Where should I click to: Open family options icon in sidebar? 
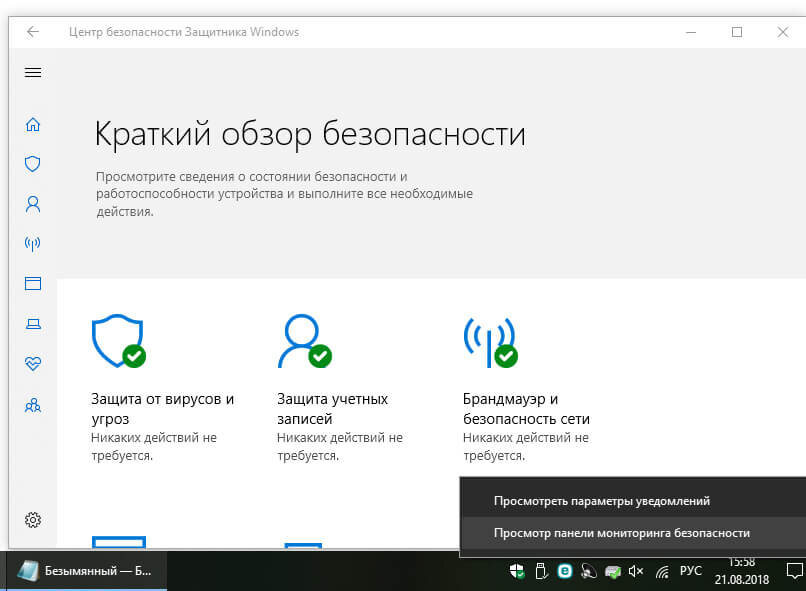click(33, 405)
